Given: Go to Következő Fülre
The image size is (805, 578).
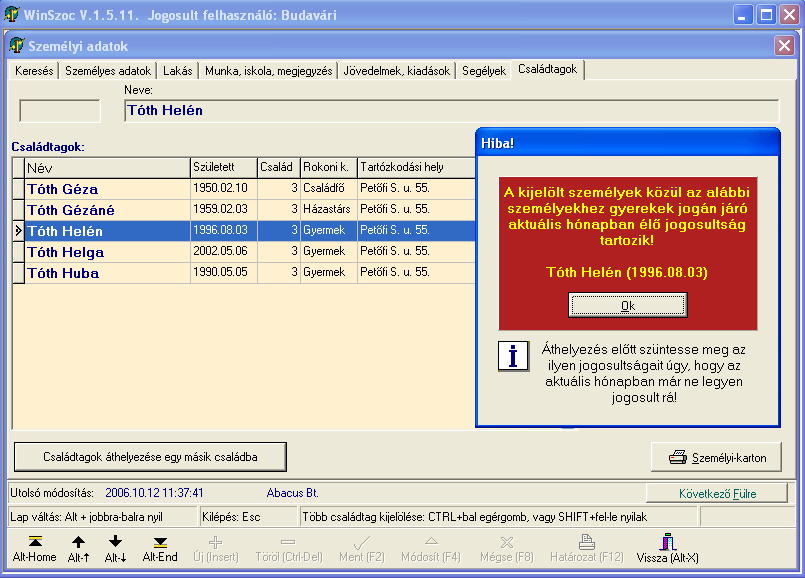Looking at the screenshot, I should [x=717, y=494].
